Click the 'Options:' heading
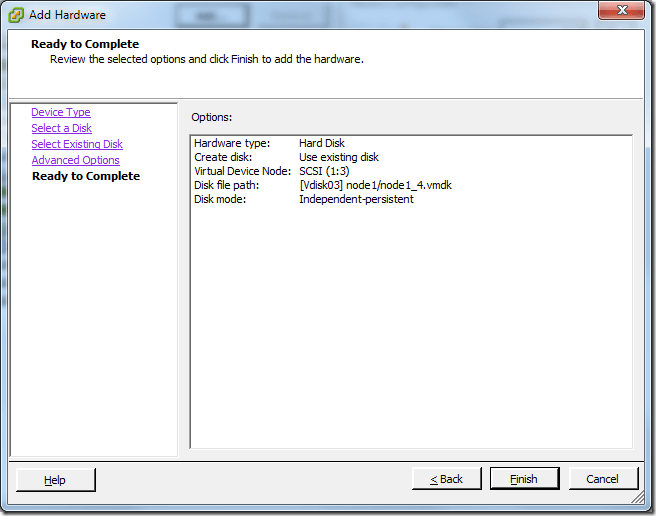Image resolution: width=656 pixels, height=516 pixels. pos(211,117)
